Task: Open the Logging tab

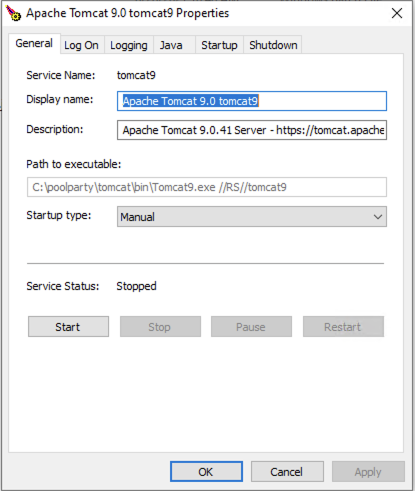Action: (129, 45)
